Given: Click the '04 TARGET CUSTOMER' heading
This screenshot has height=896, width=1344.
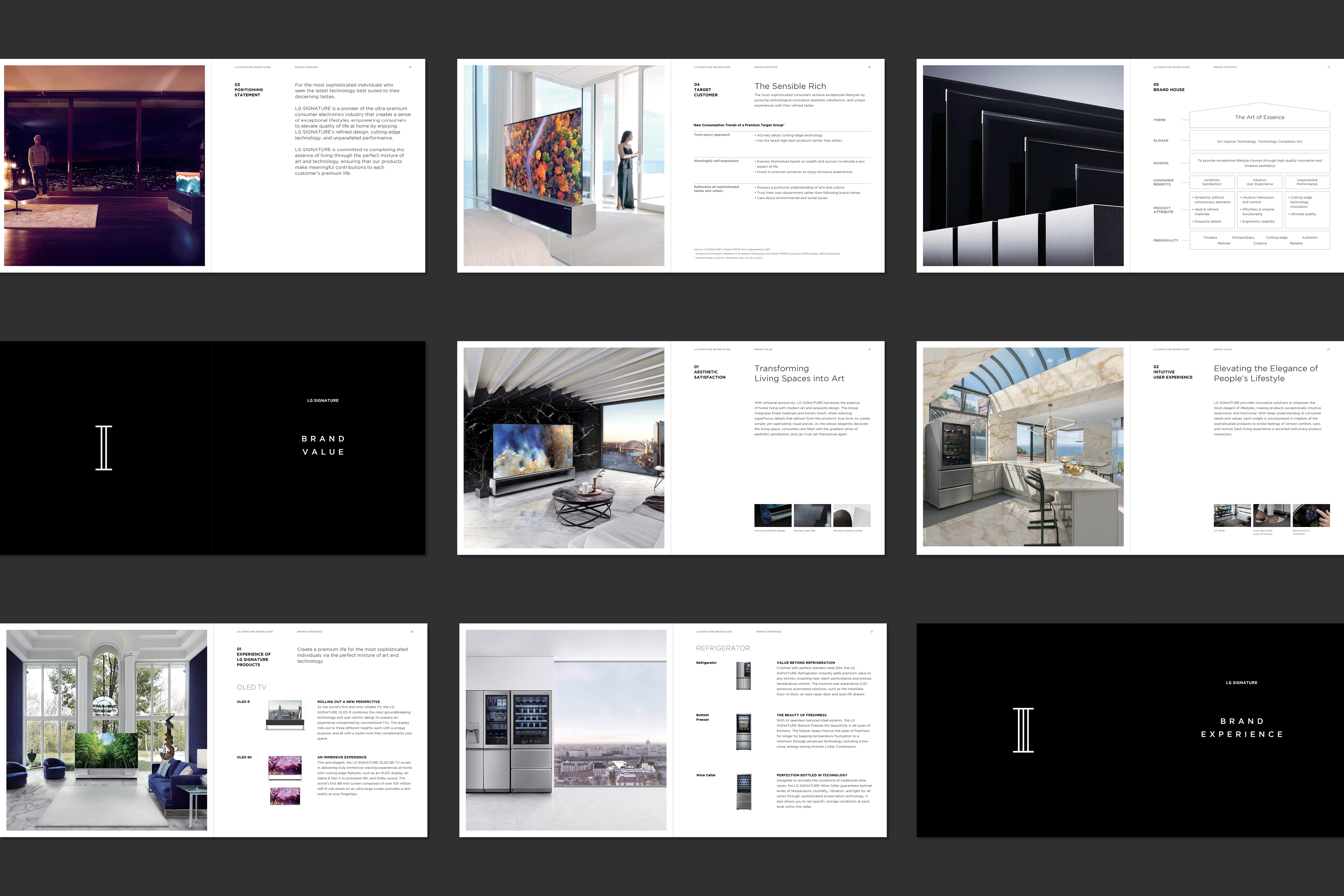Looking at the screenshot, I should (706, 90).
